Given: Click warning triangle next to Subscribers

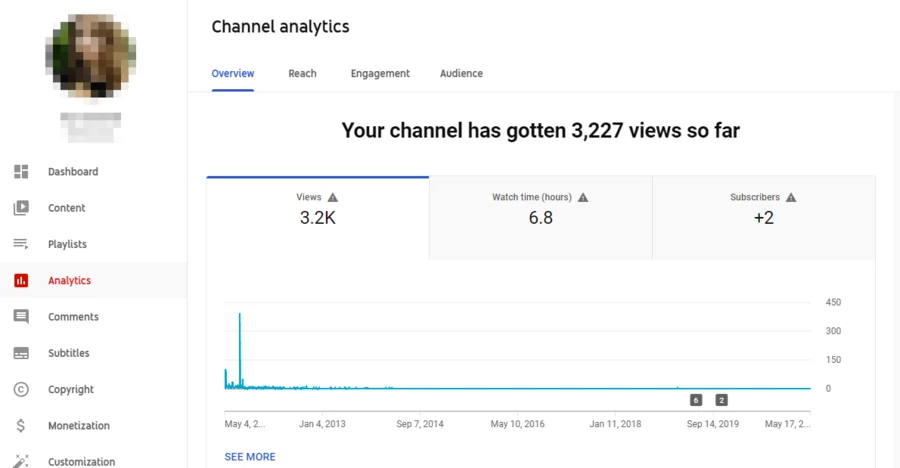Looking at the screenshot, I should (791, 198).
